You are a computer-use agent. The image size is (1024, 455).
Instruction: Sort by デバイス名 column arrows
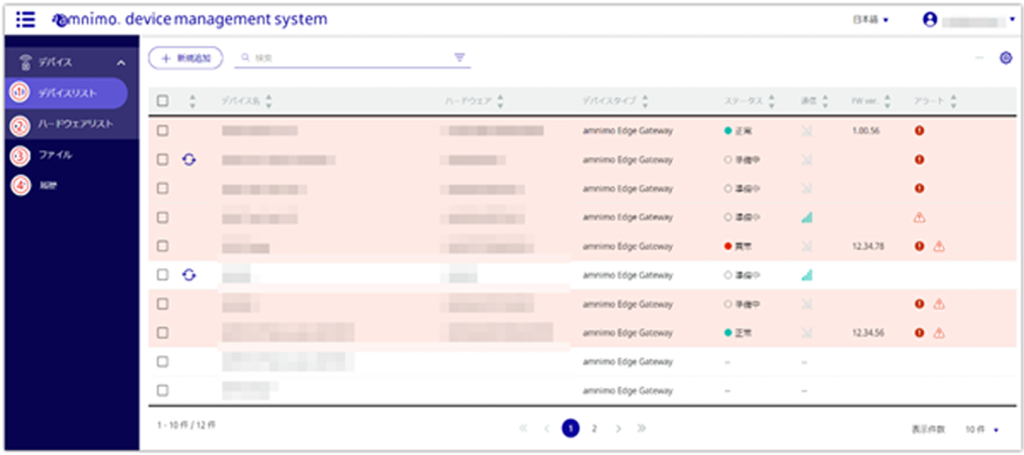coord(269,101)
